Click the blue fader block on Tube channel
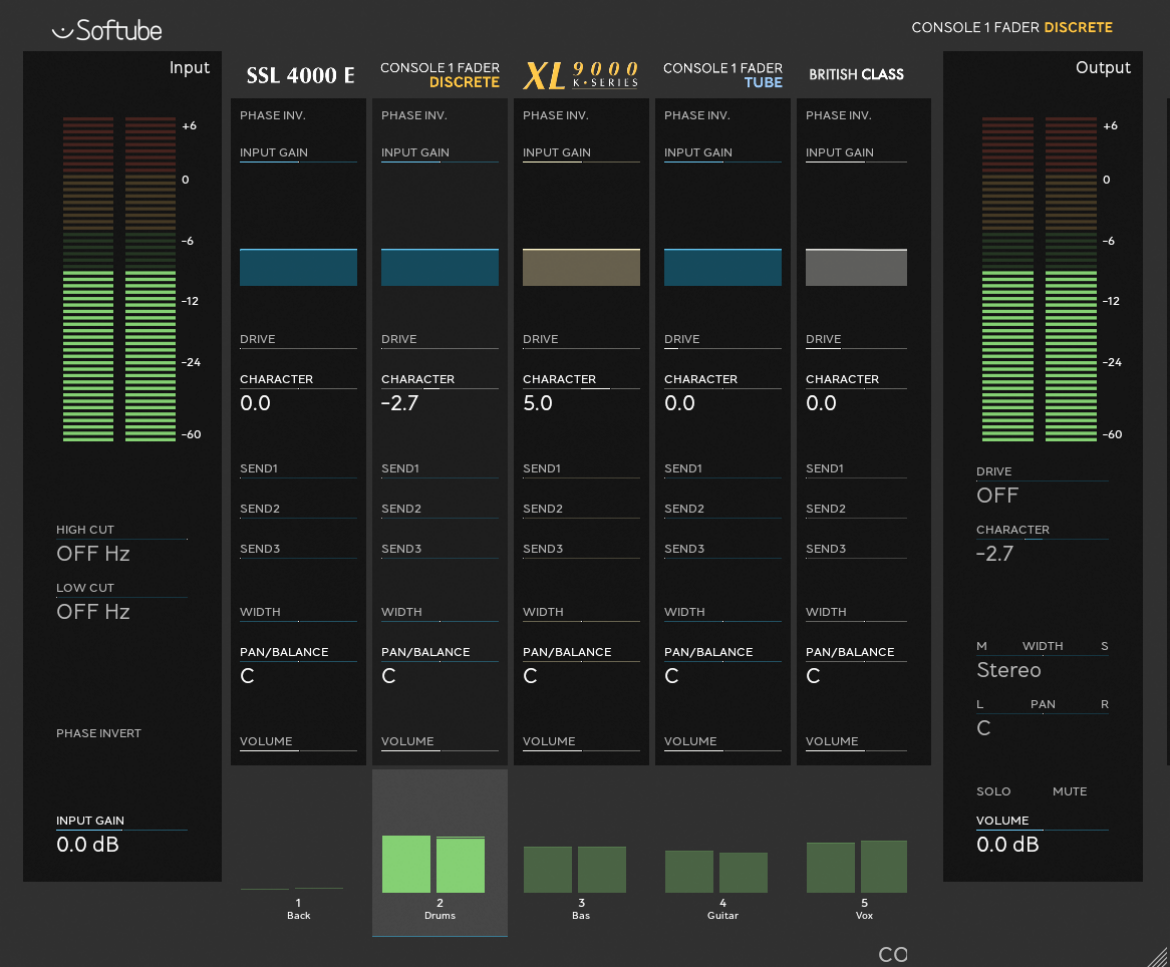1170x967 pixels. point(722,267)
